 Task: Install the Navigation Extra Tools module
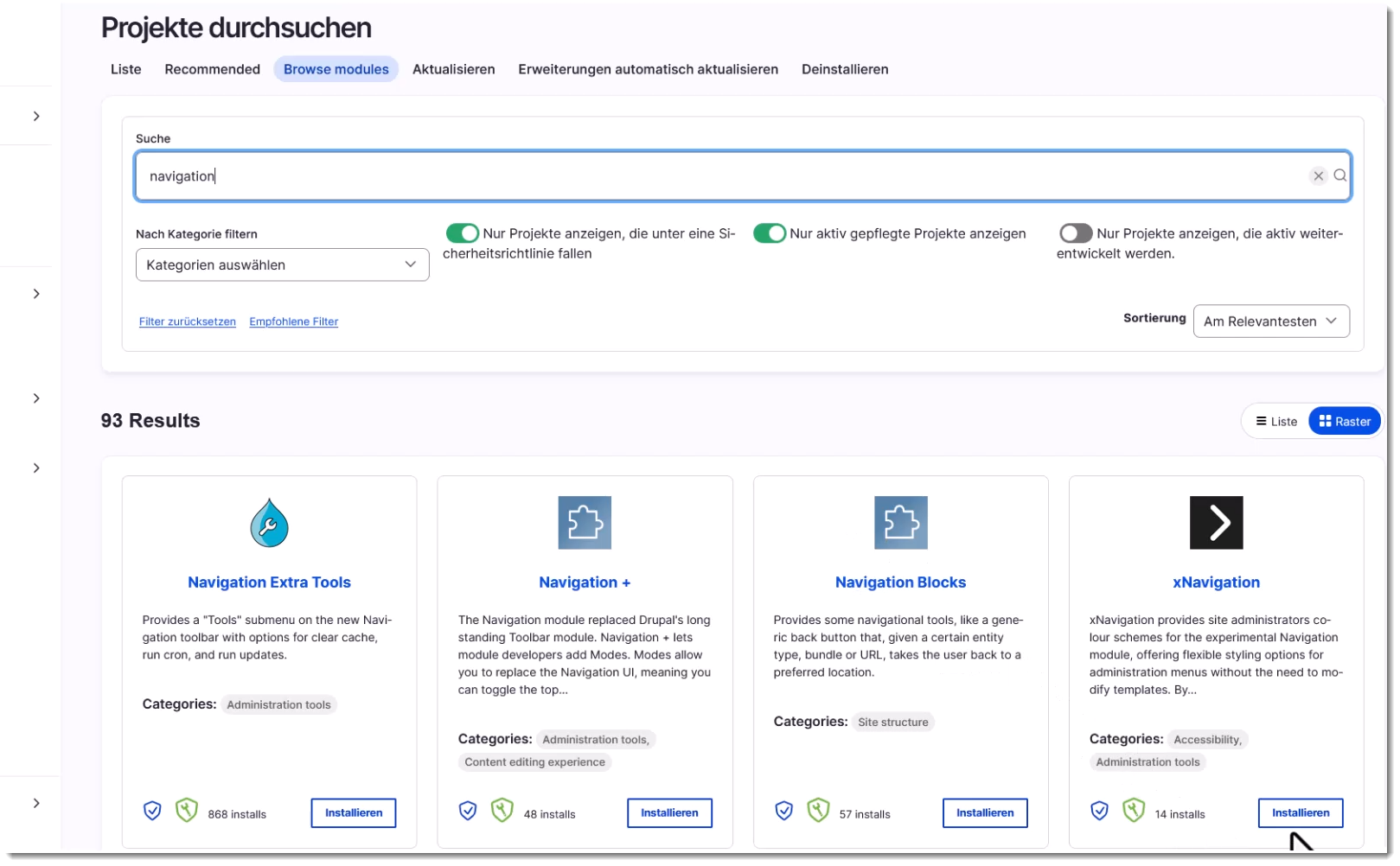(x=353, y=813)
